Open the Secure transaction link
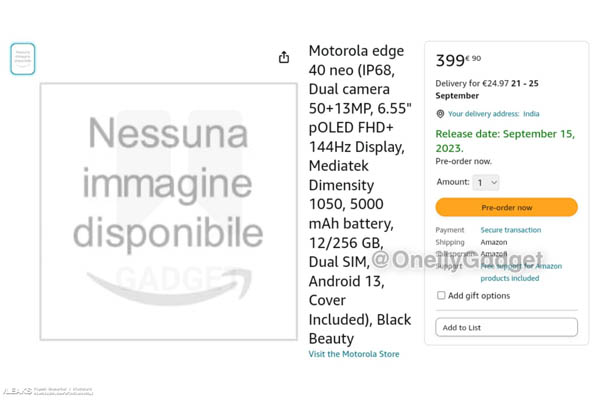 (510, 230)
